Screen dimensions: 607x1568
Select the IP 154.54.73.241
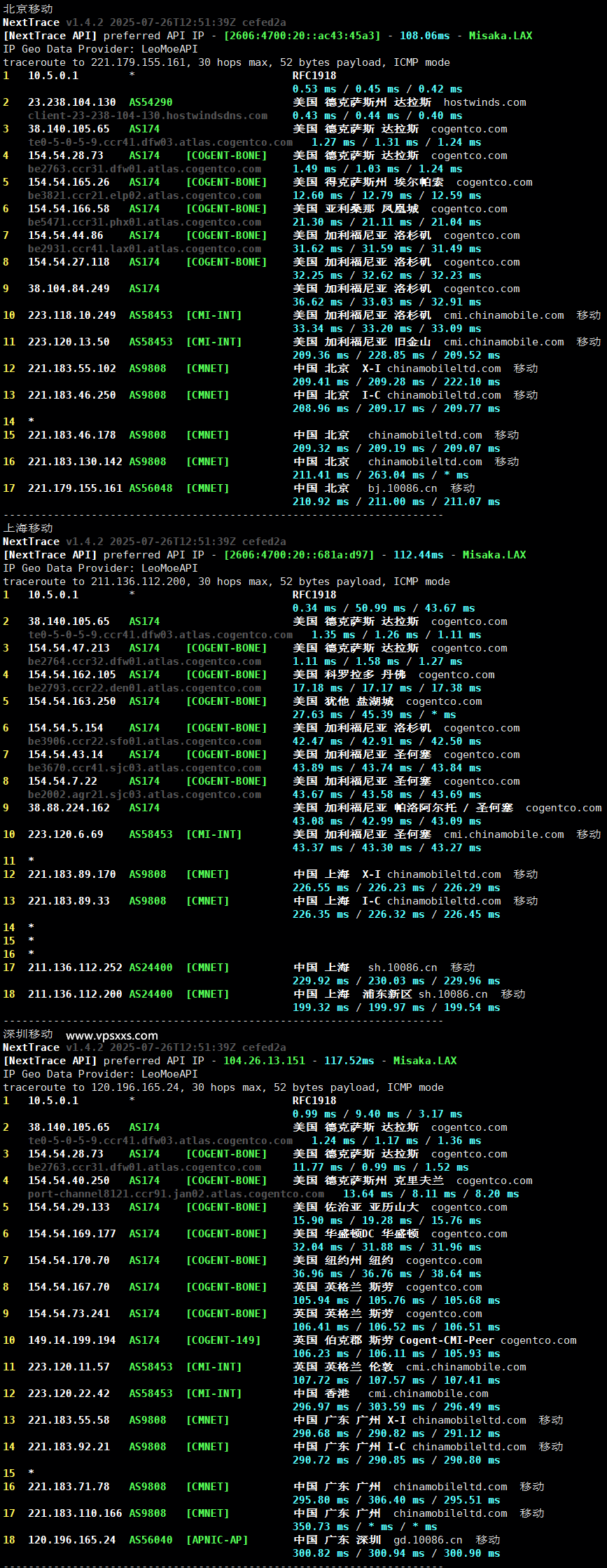pyautogui.click(x=69, y=1314)
